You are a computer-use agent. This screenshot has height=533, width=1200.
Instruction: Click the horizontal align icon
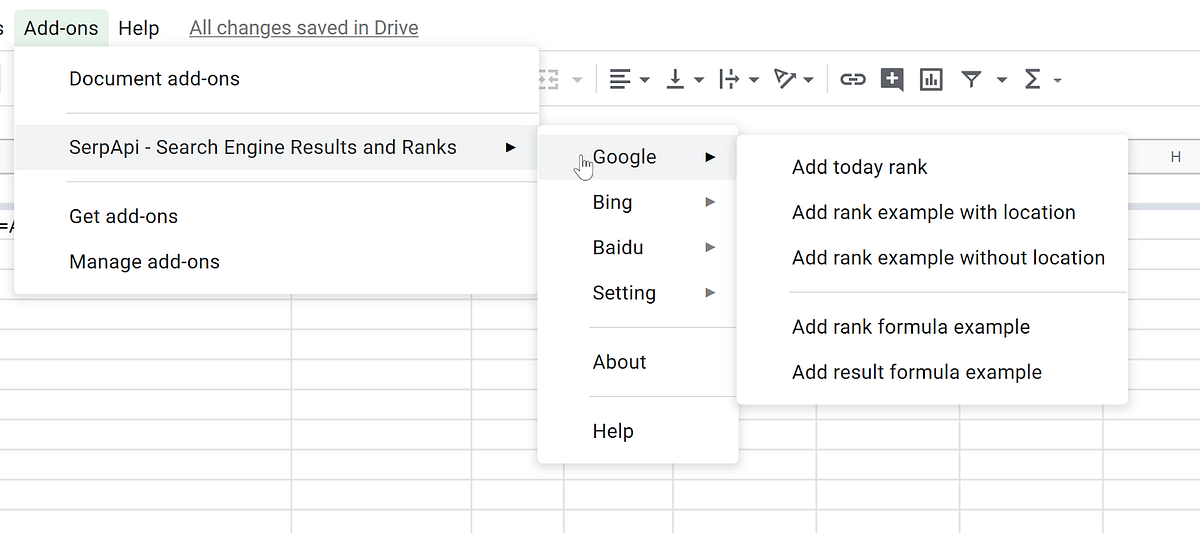click(620, 79)
